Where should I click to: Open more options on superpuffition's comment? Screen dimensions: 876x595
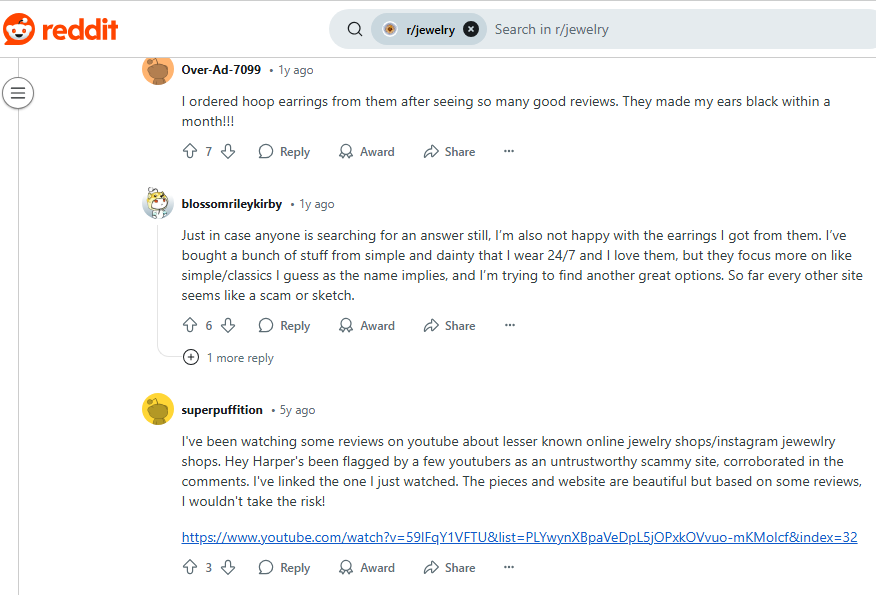509,568
